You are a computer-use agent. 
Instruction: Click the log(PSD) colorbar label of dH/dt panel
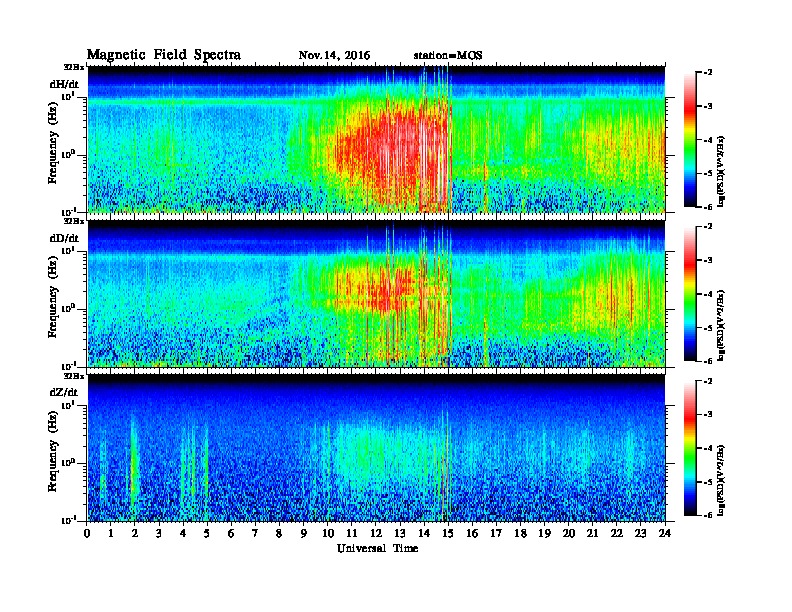tap(722, 171)
